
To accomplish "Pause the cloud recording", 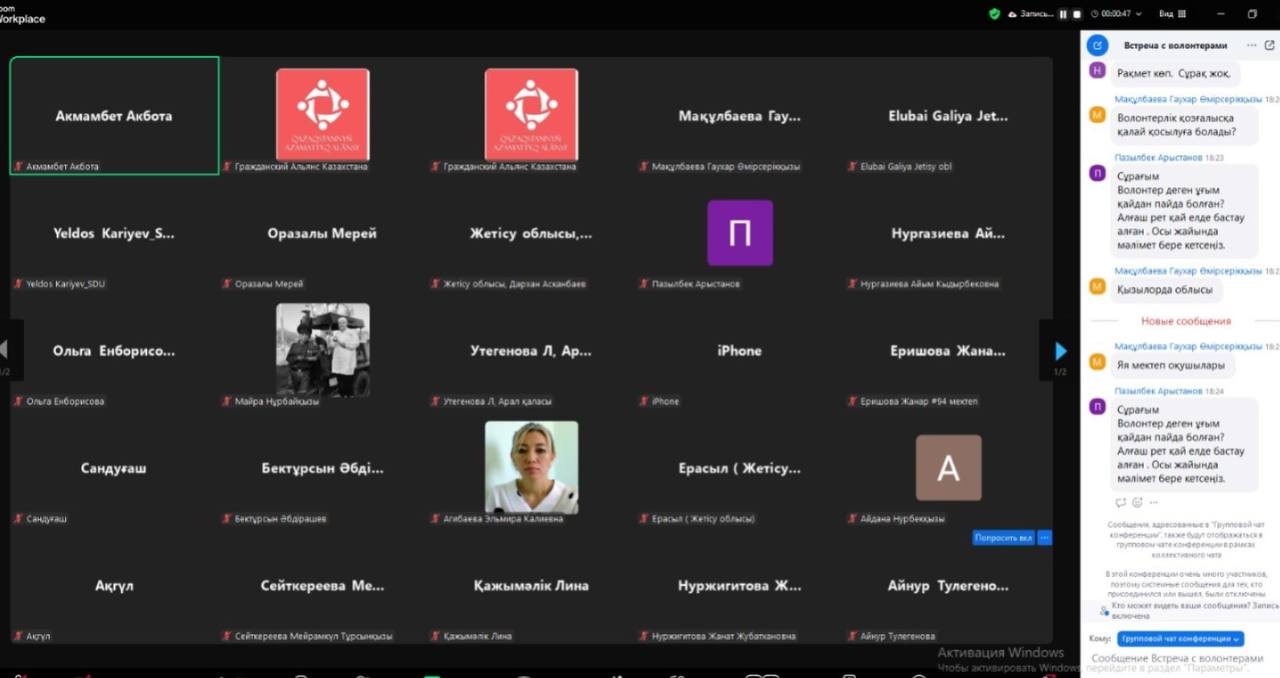I will [x=1063, y=14].
